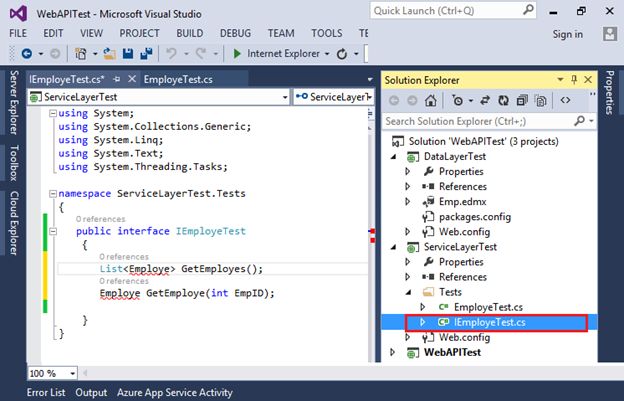Open the Server Explorer side tab
This screenshot has height=401, width=624.
pos(14,102)
